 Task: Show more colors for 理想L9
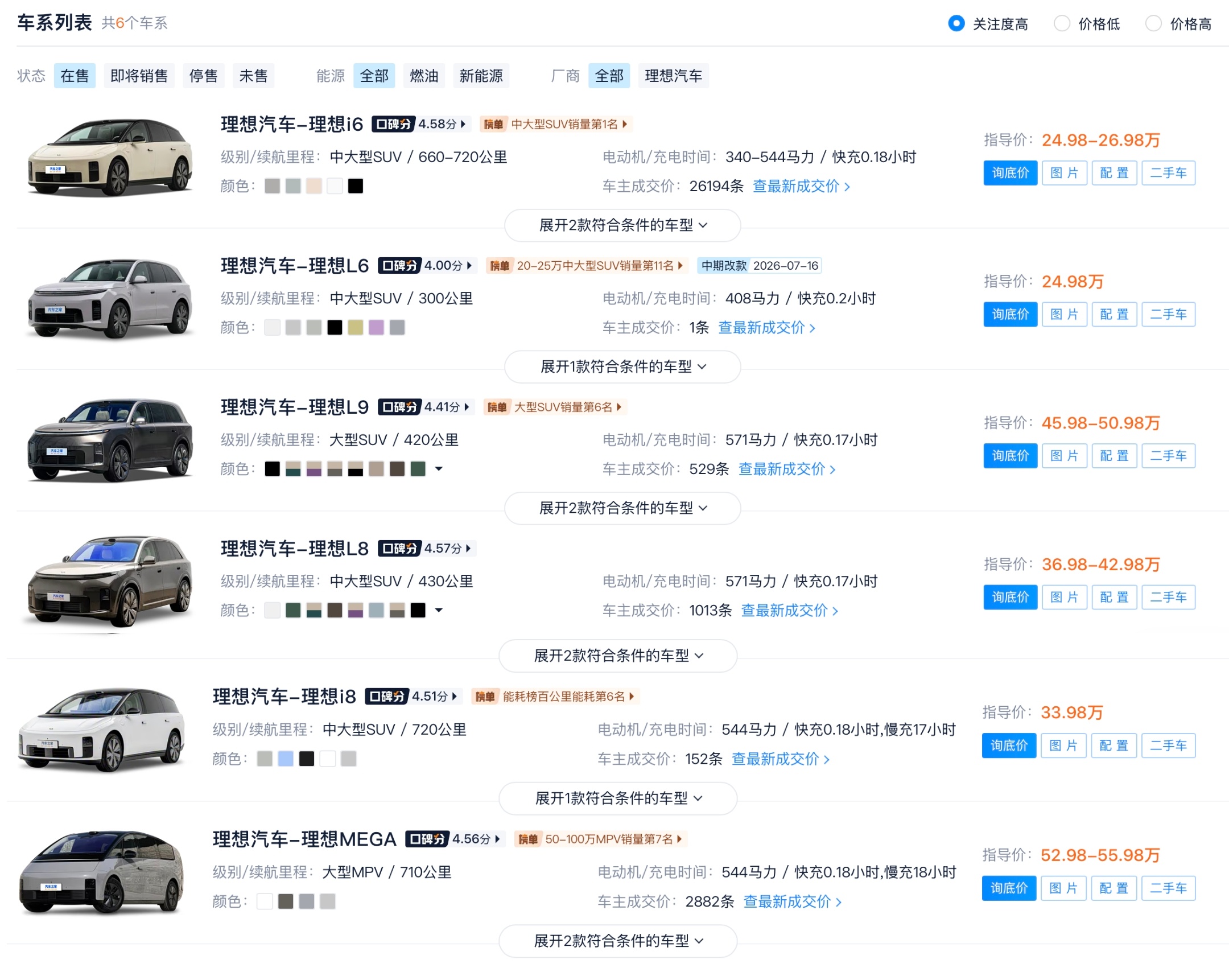[x=439, y=469]
